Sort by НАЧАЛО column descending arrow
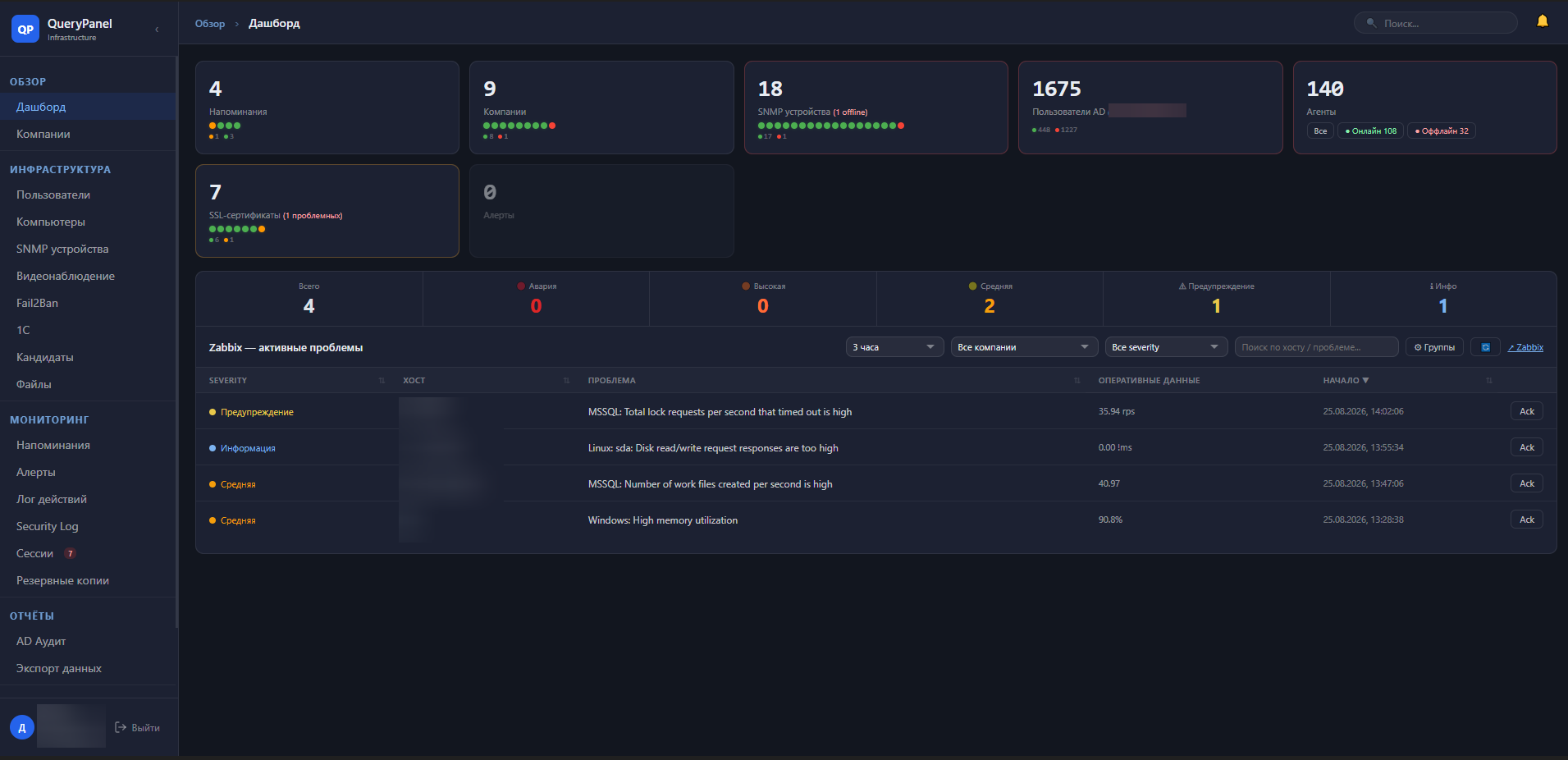The image size is (1568, 760). (1365, 381)
